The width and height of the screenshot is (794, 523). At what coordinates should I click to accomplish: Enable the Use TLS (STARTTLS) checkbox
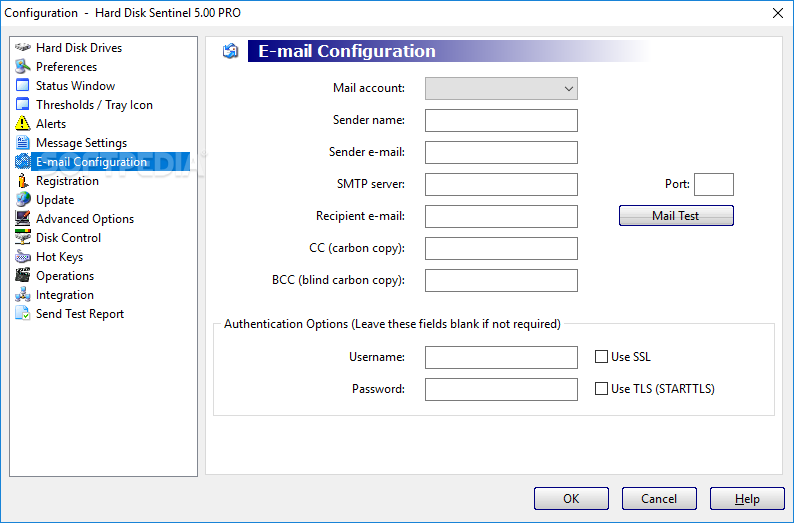tap(601, 388)
